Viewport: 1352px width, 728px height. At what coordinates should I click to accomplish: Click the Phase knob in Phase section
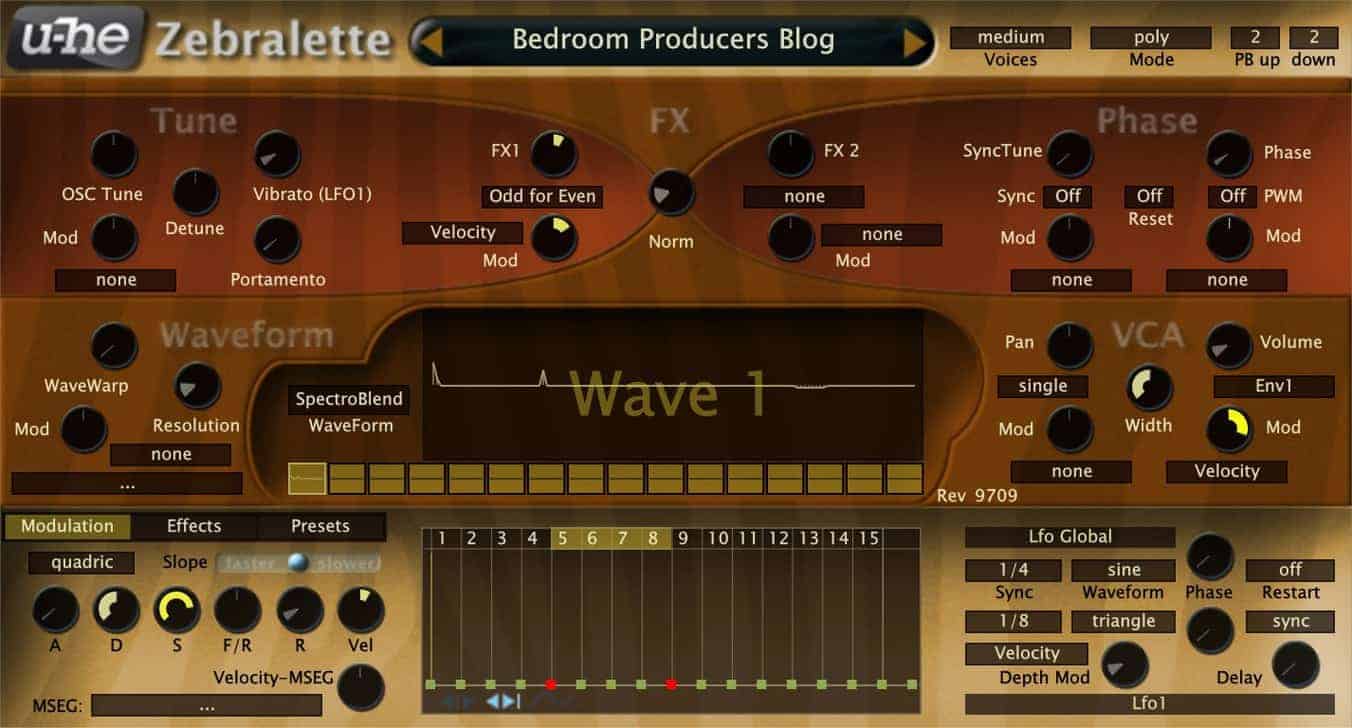[x=1229, y=153]
